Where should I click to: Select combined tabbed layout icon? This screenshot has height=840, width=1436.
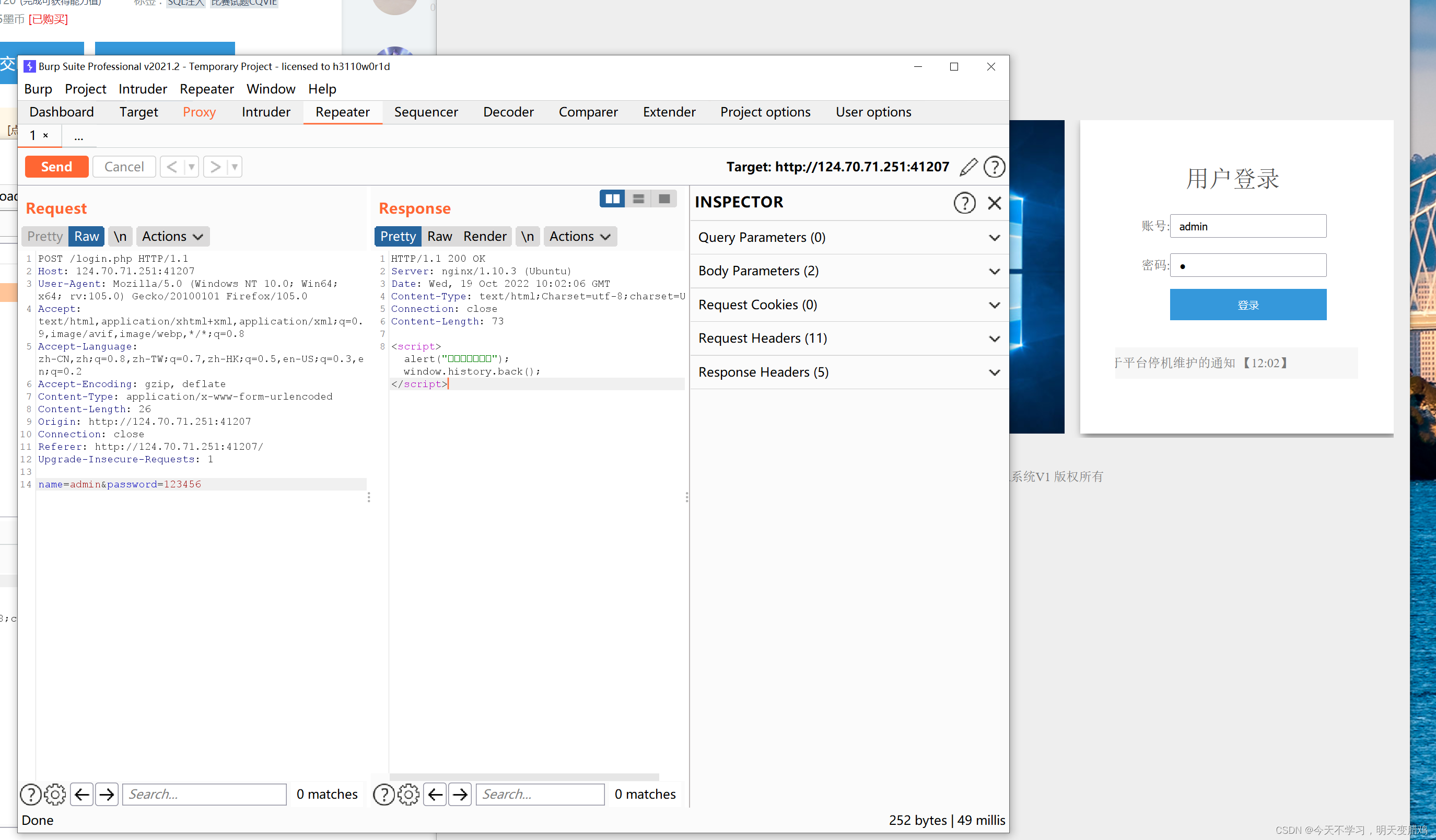664,199
